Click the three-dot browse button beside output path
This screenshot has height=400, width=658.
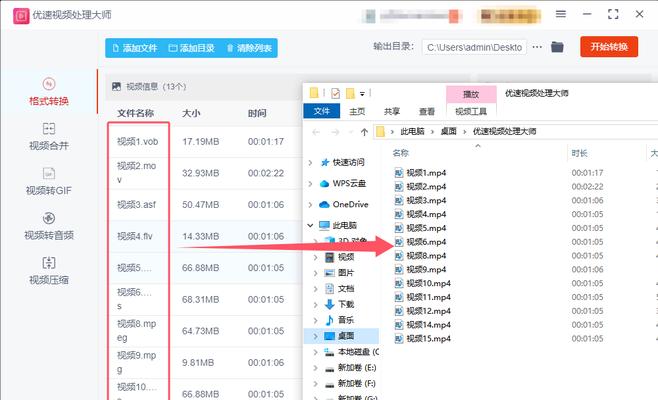(537, 47)
